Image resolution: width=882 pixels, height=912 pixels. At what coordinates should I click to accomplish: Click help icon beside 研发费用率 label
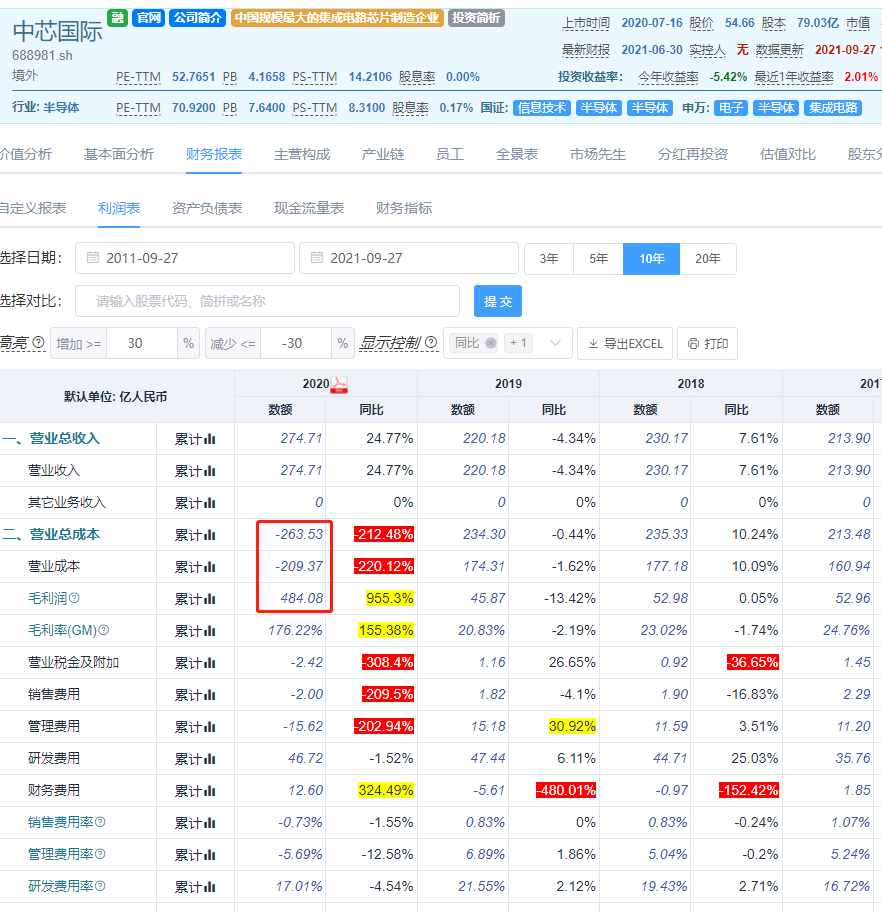click(100, 886)
